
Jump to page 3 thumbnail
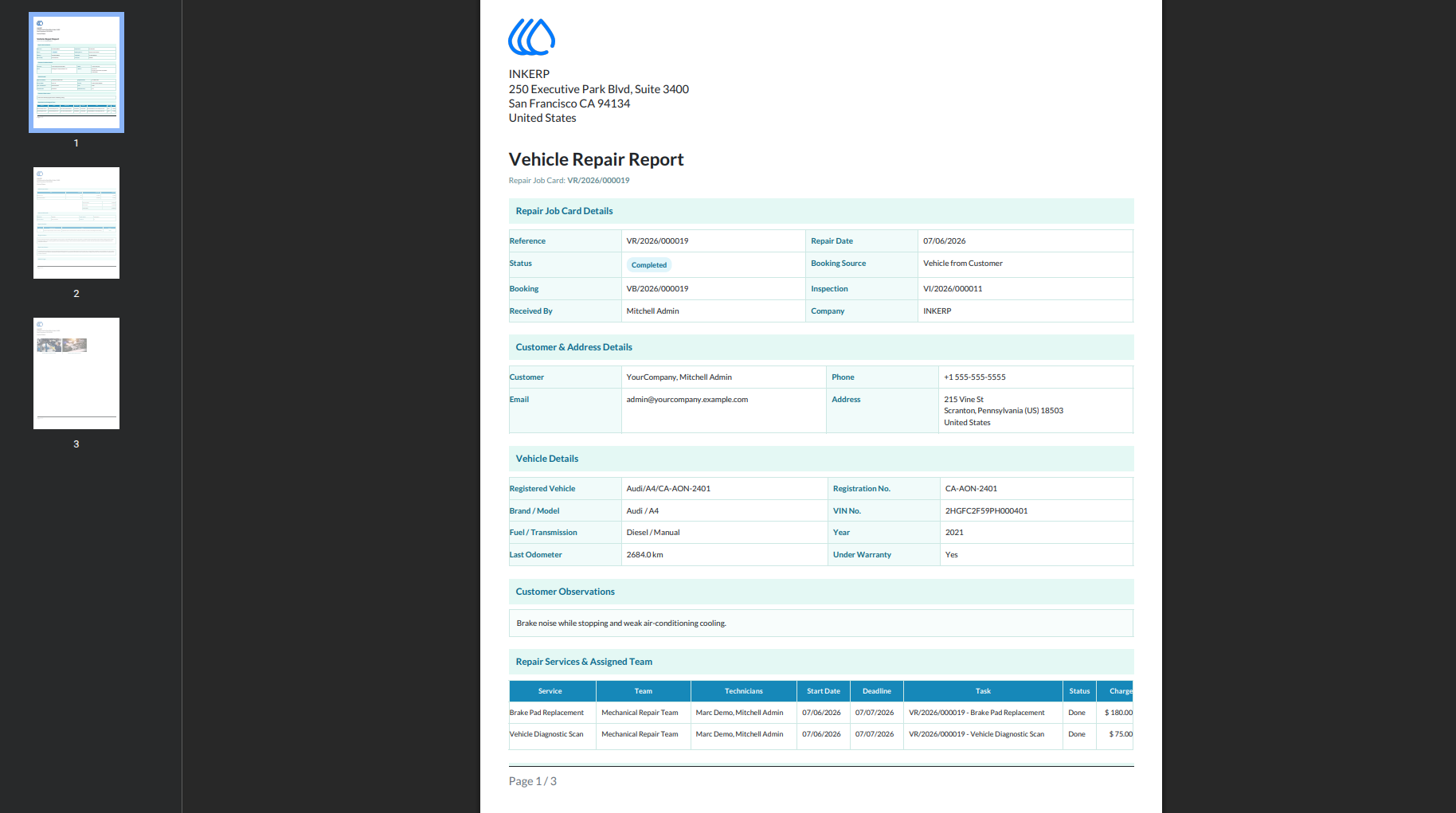[x=76, y=373]
